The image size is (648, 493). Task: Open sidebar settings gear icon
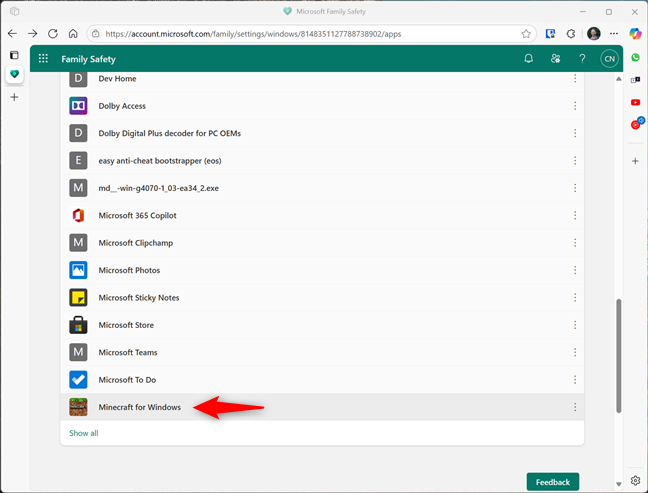click(636, 480)
